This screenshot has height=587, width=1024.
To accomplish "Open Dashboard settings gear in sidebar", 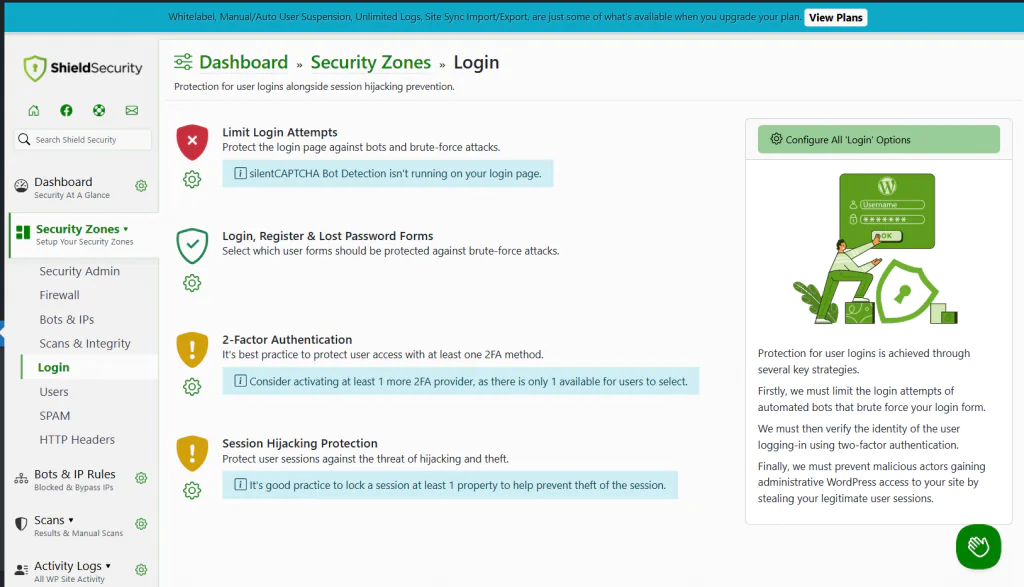I will [x=141, y=186].
